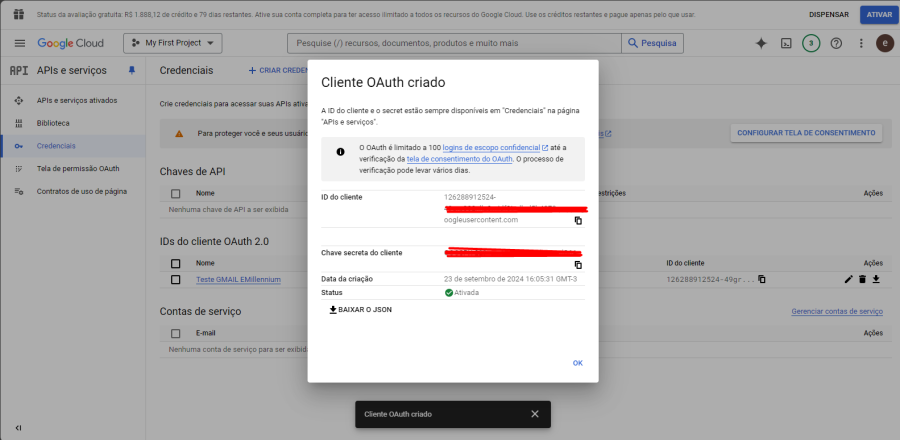Image resolution: width=900 pixels, height=440 pixels.
Task: Click the green Ativada status icon
Action: 449,293
